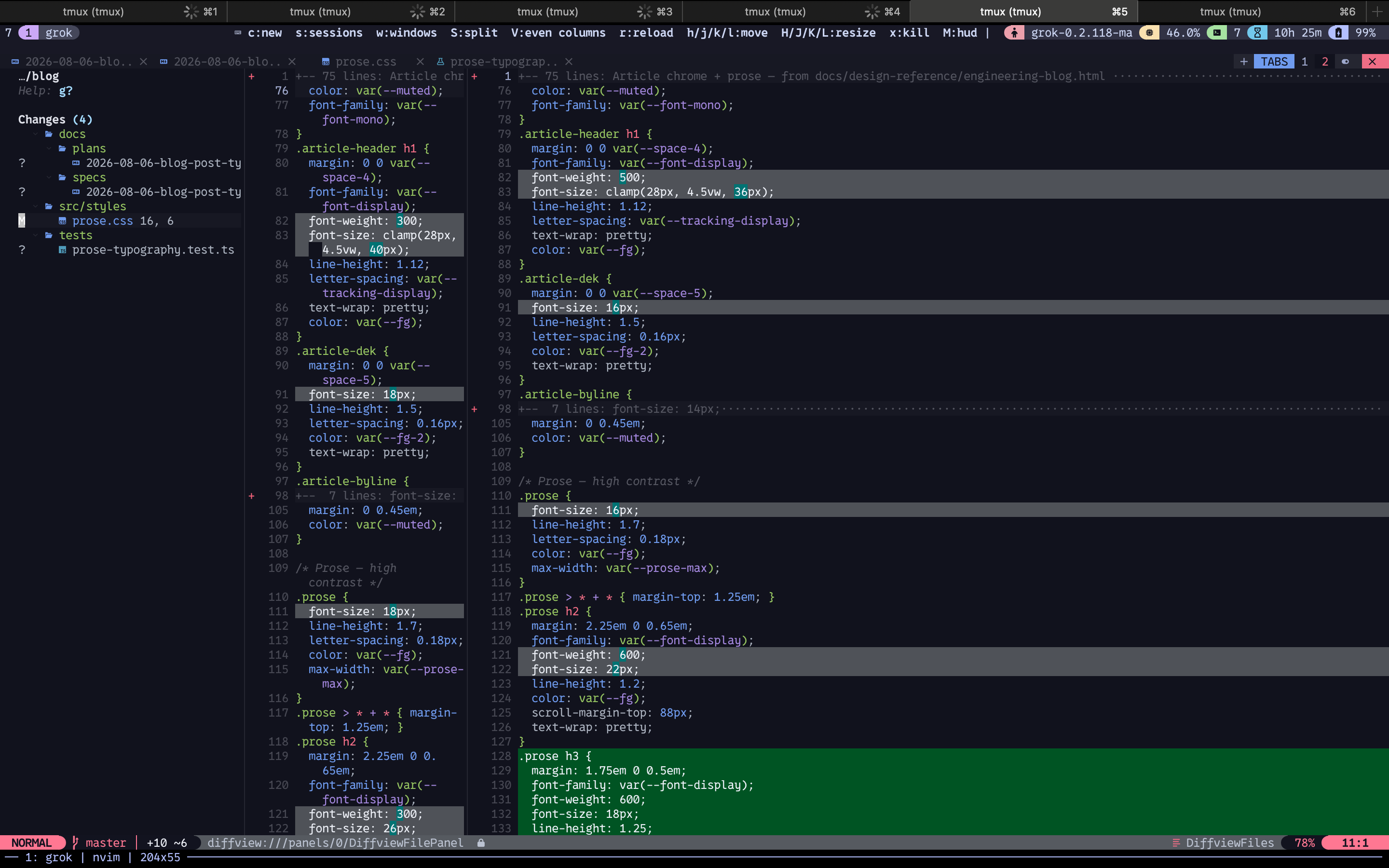Screen dimensions: 1389x868
Task: Toggle the switch icon beside tab number 2
Action: [1346, 61]
